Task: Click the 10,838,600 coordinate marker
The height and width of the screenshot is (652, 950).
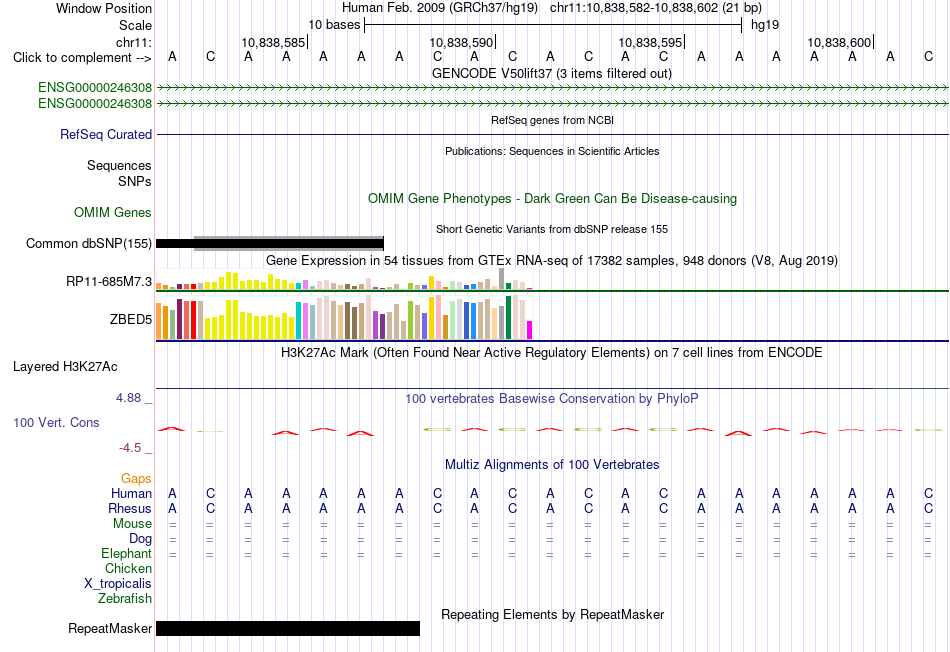Action: coord(839,42)
